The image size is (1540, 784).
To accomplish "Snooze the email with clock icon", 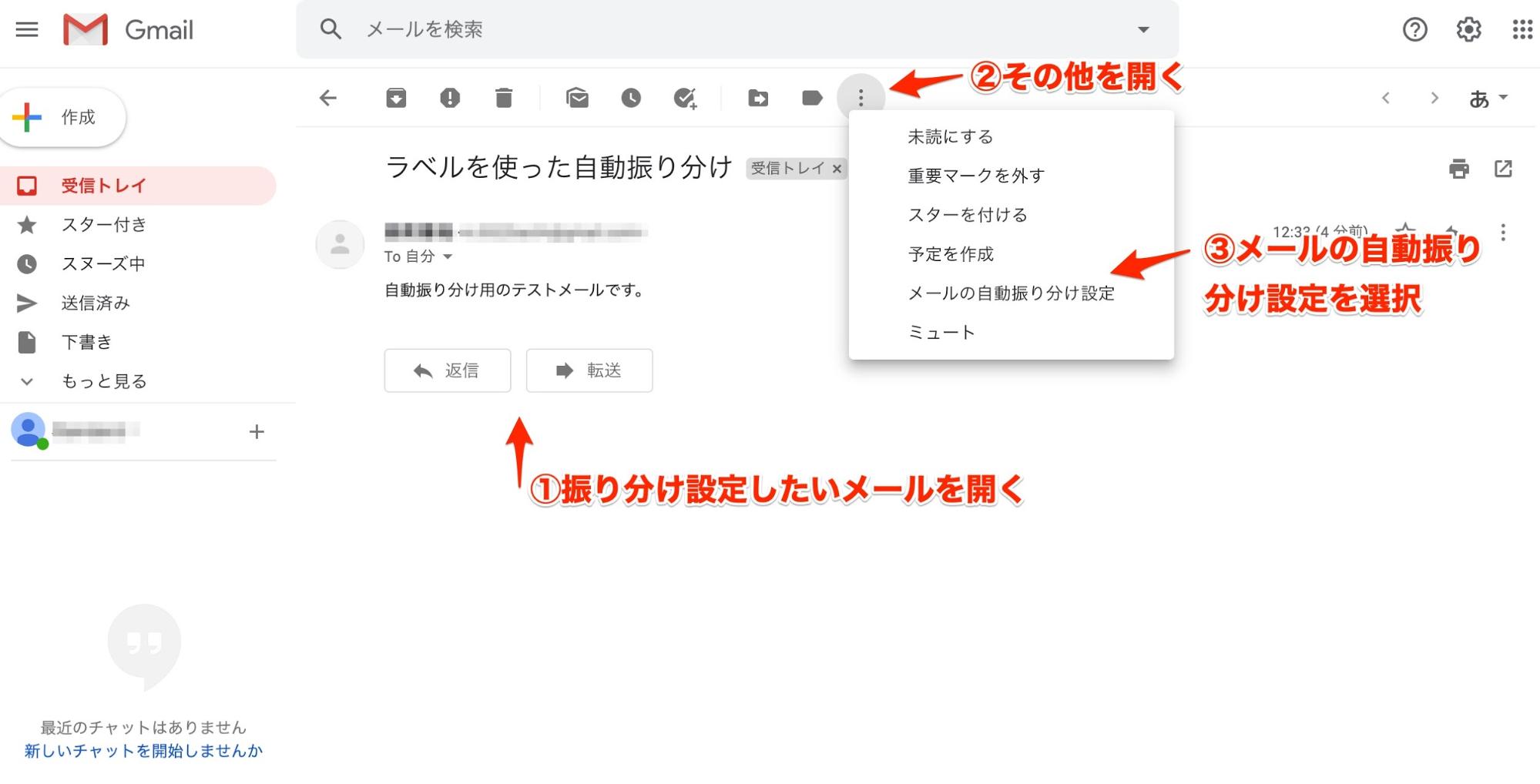I will click(x=631, y=98).
